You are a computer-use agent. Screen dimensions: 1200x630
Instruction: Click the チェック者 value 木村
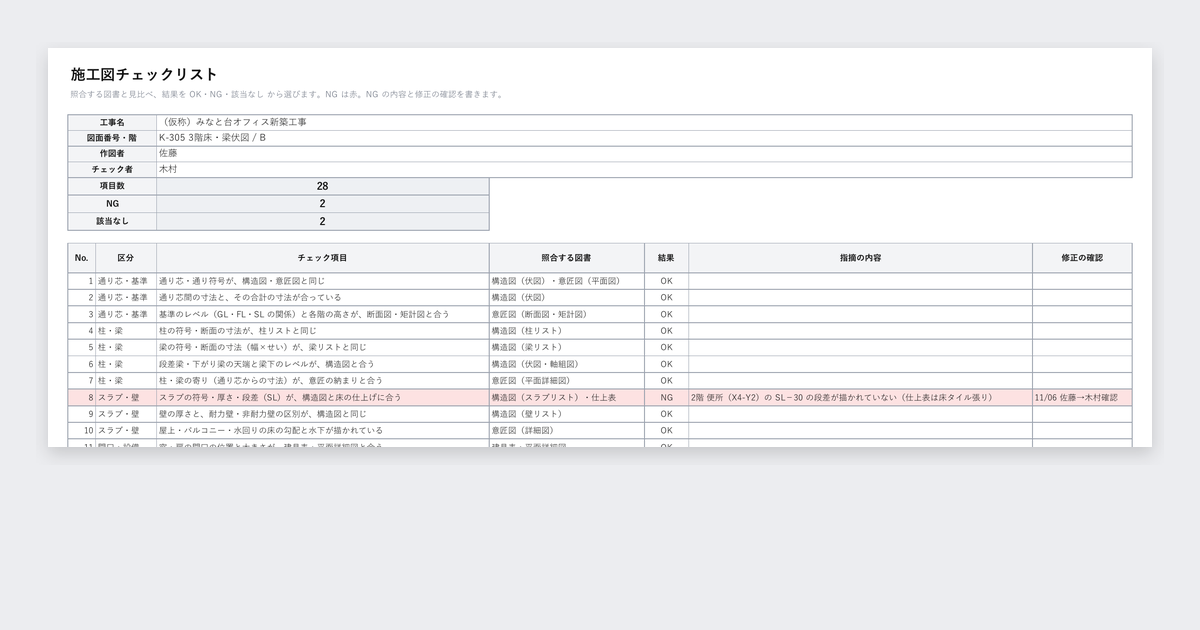[x=644, y=170]
